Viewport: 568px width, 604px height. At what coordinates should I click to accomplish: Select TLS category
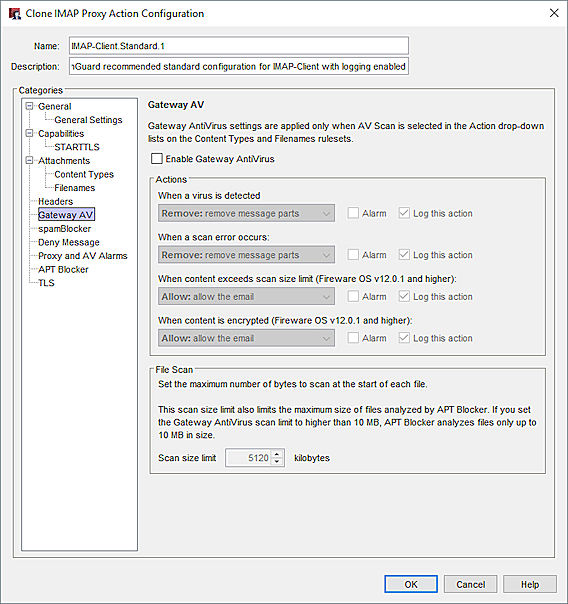46,283
